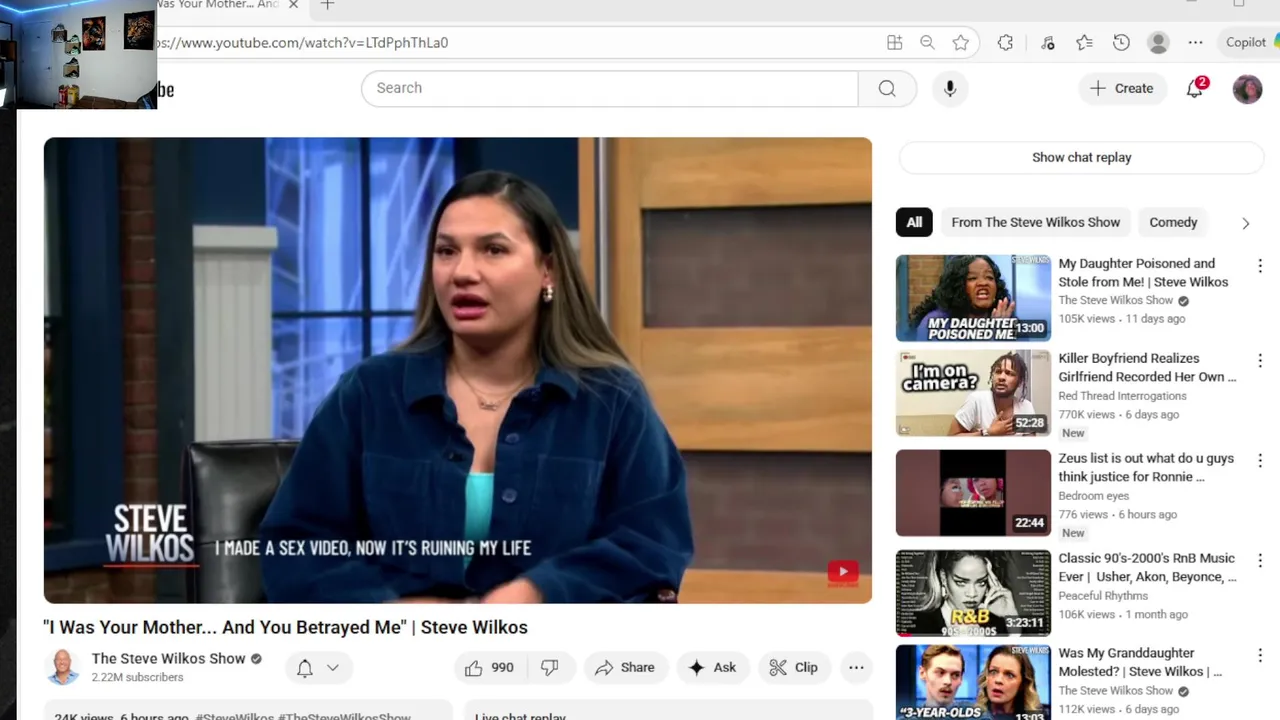
Task: Open the browser extensions puzzle icon
Action: pyautogui.click(x=1005, y=42)
